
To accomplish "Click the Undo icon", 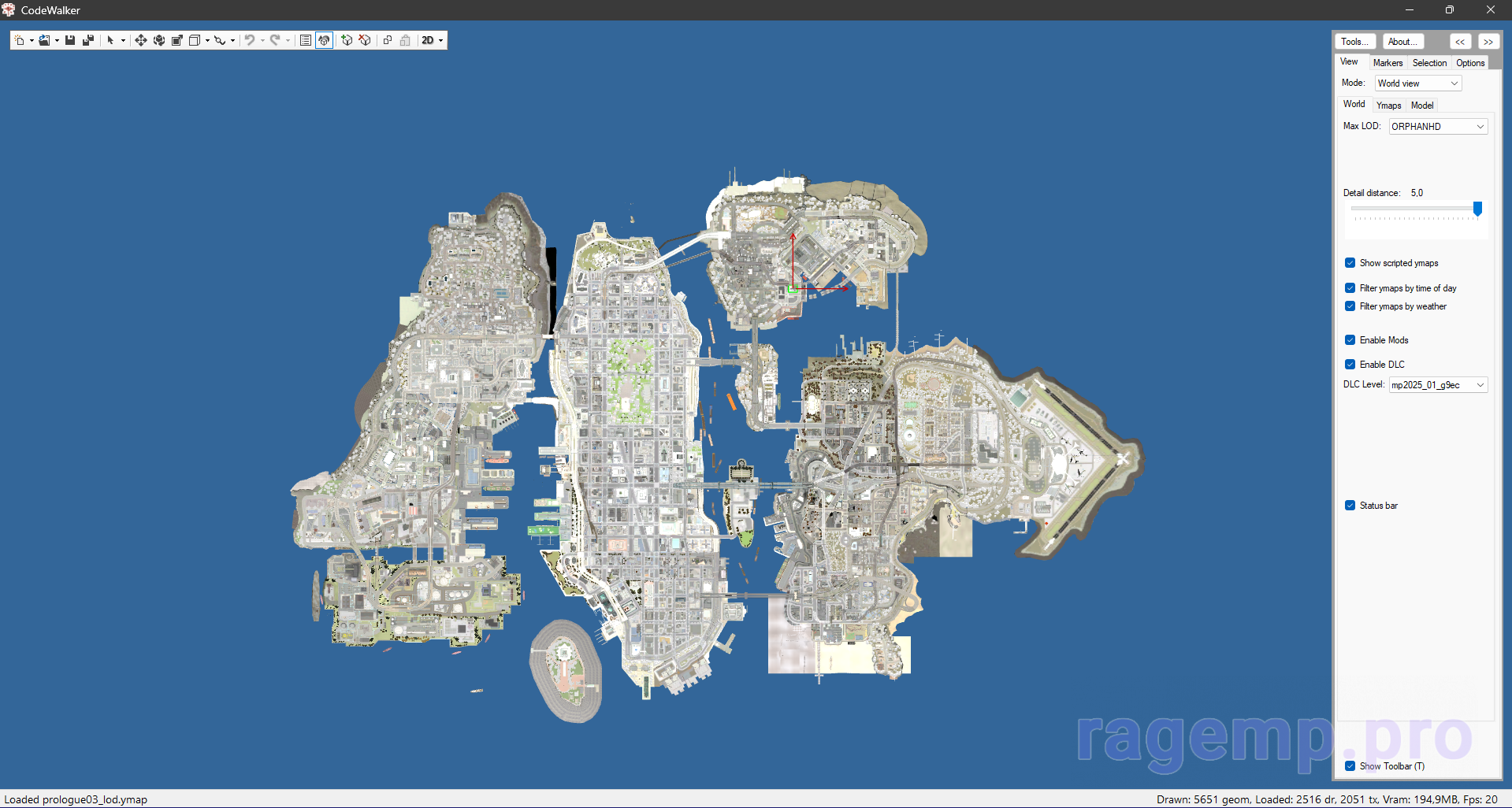I will coord(250,40).
